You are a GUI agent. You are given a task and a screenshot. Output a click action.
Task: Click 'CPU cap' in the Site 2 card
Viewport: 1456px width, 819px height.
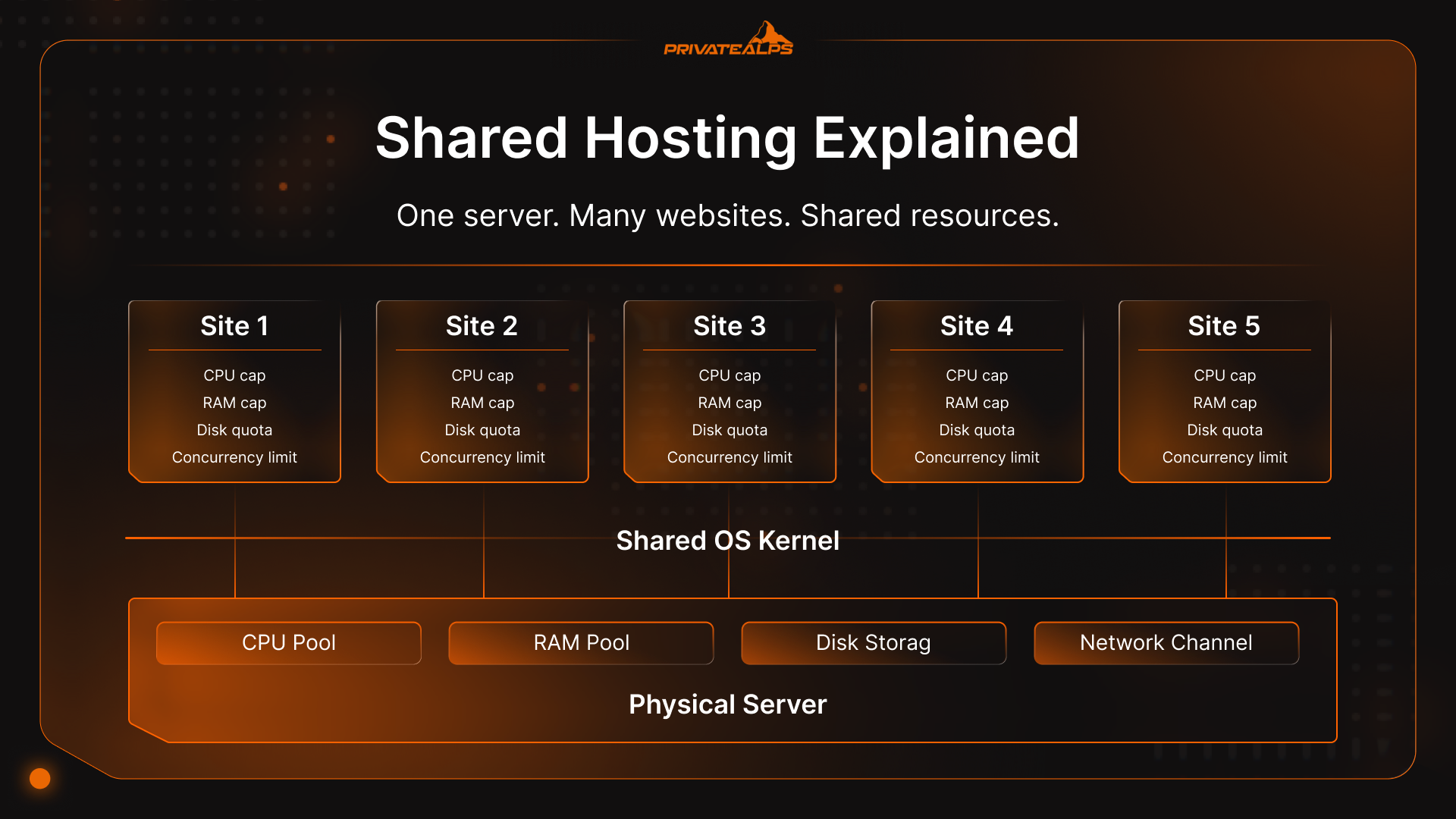[x=482, y=375]
